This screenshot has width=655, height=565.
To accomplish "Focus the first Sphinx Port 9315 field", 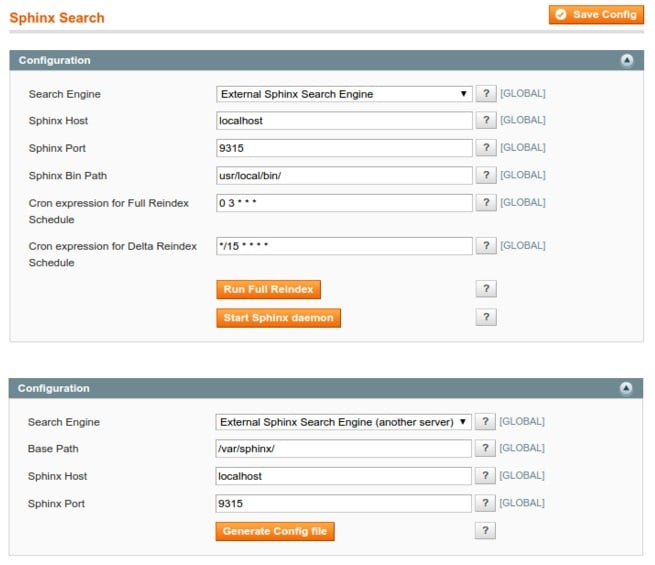I will (x=344, y=148).
